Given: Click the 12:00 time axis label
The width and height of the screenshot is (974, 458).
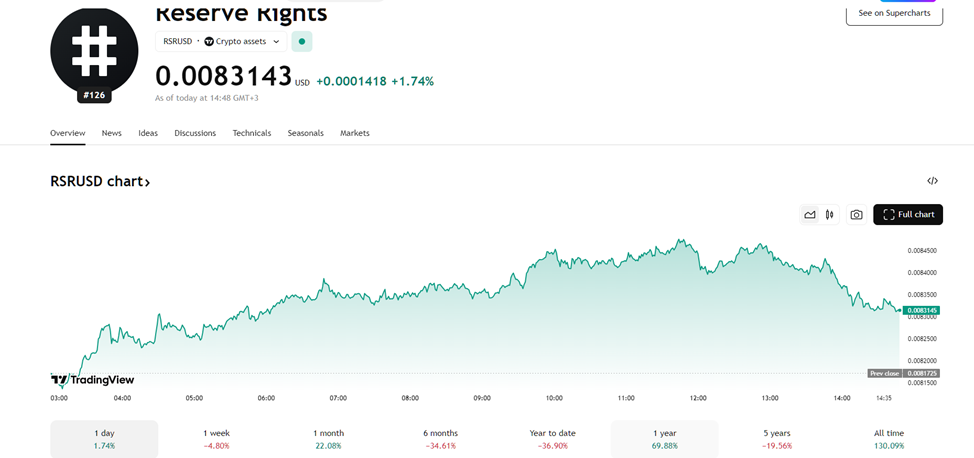Looking at the screenshot, I should [698, 398].
